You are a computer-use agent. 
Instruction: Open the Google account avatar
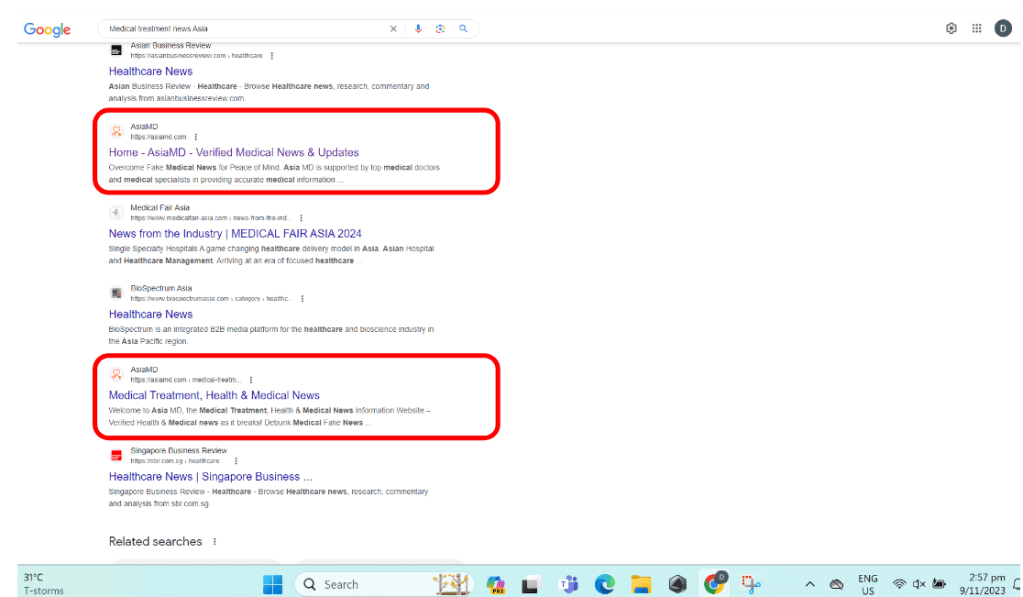(x=1003, y=29)
